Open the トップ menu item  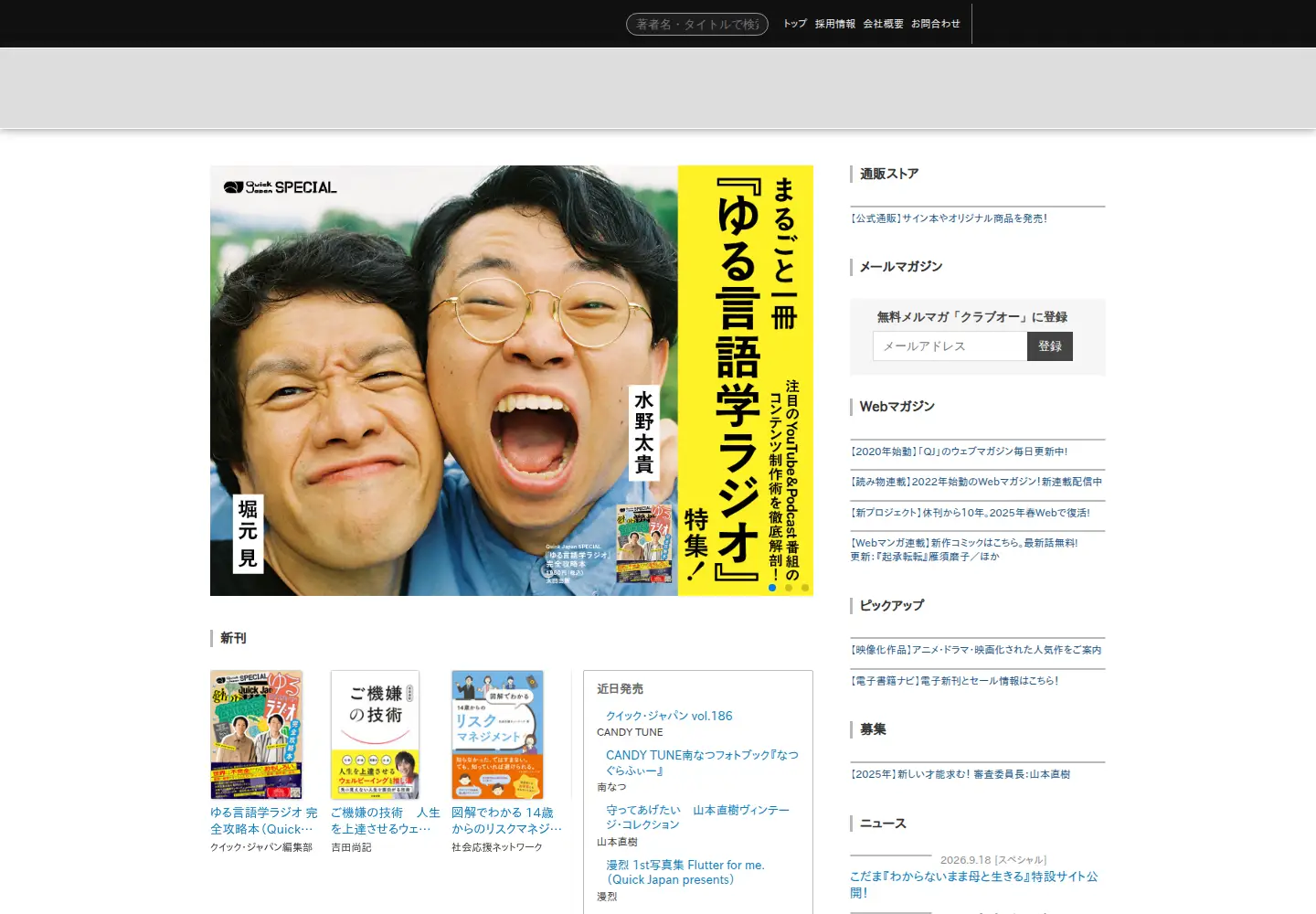(x=795, y=24)
